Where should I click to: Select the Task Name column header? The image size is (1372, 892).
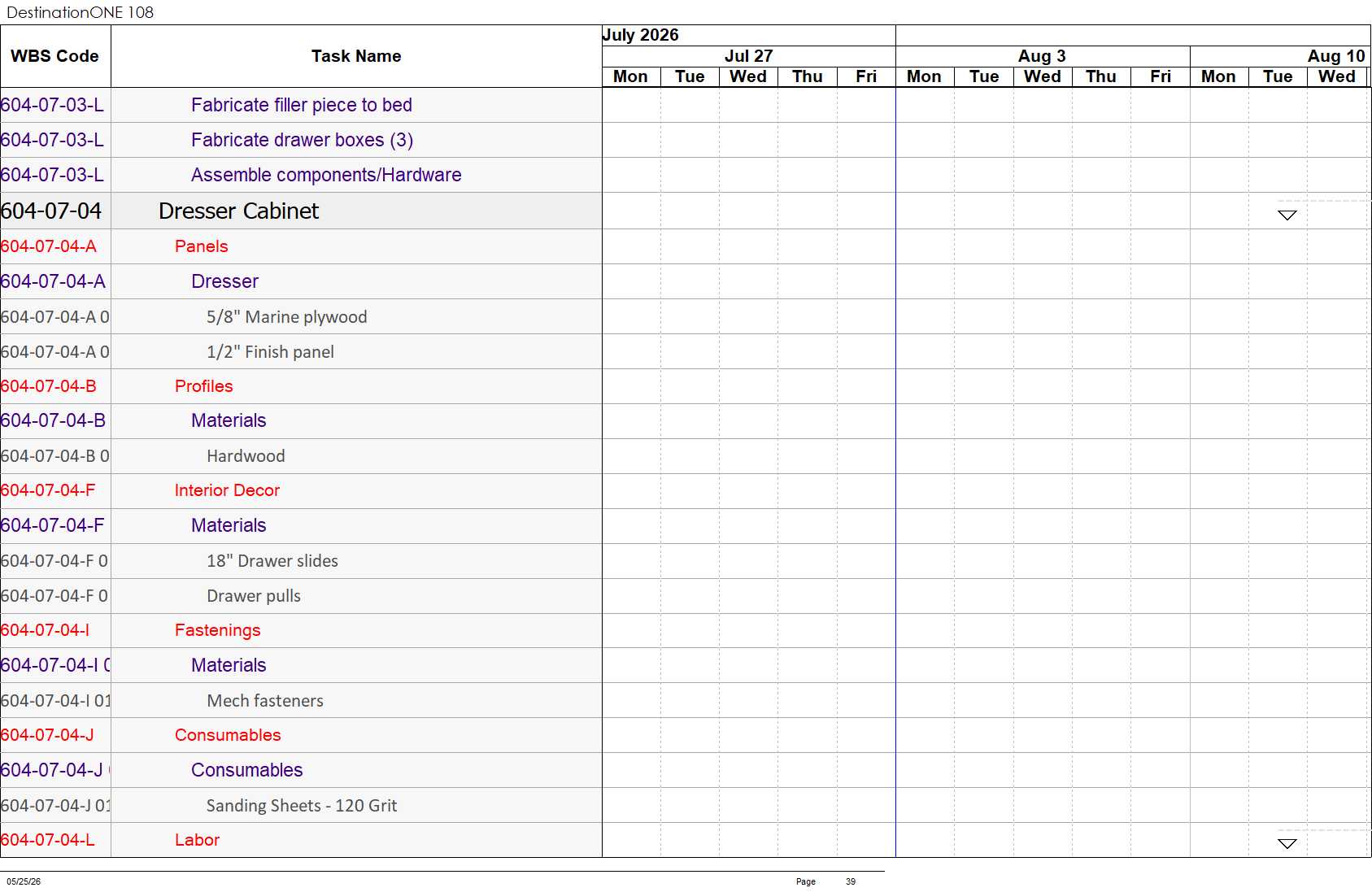pos(356,56)
